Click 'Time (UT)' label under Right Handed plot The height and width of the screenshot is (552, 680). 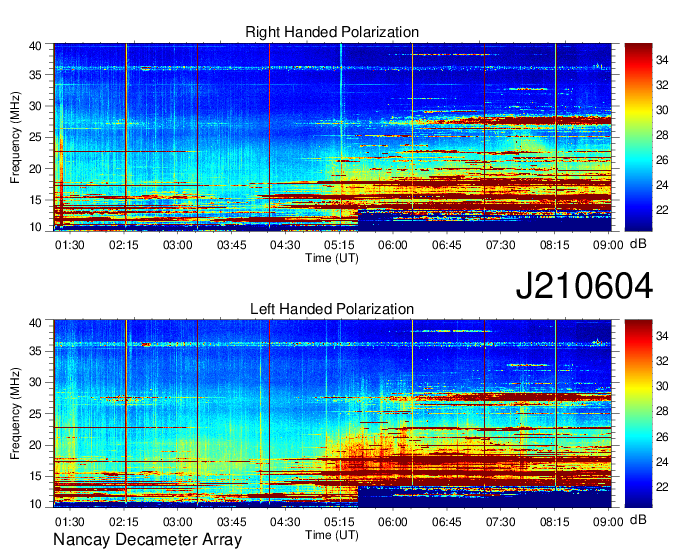click(332, 258)
